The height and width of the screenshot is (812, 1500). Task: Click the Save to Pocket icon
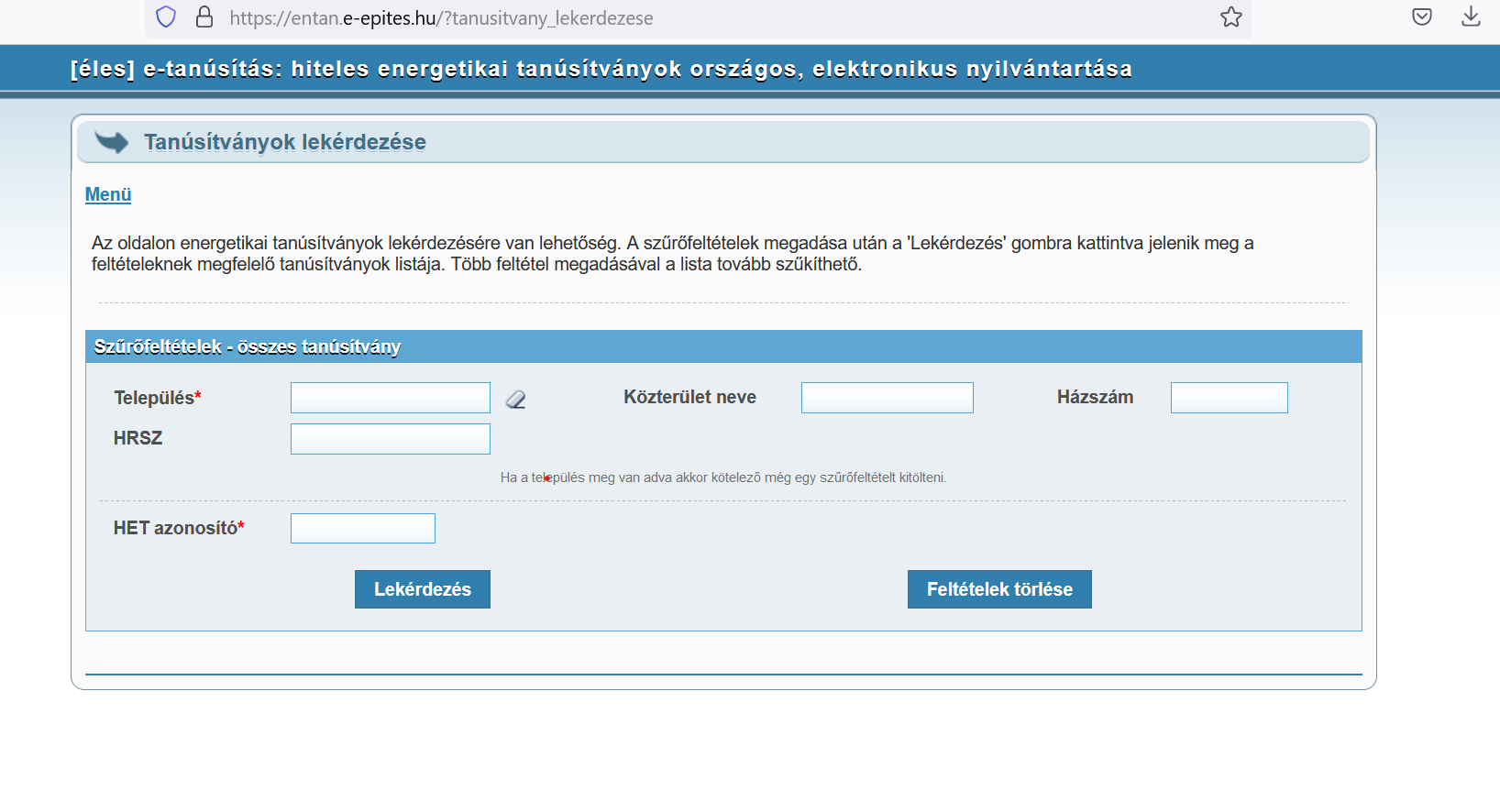point(1421,17)
